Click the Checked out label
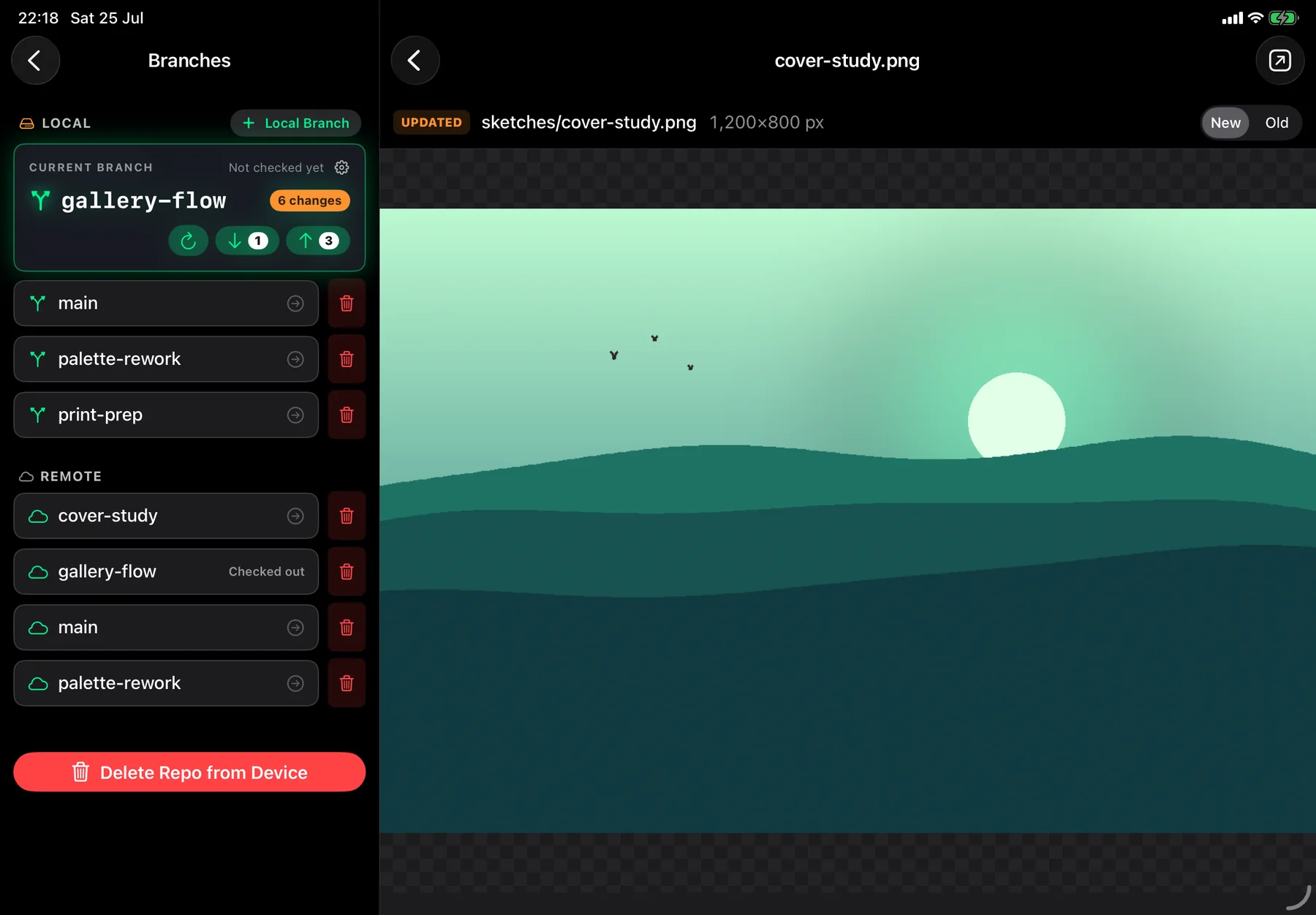The width and height of the screenshot is (1316, 915). tap(266, 571)
